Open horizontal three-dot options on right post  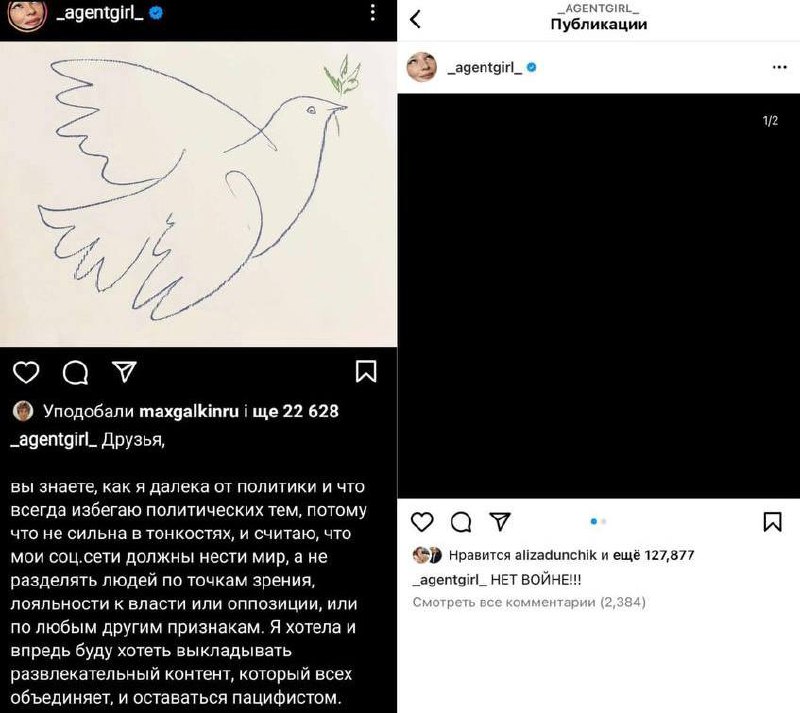point(779,67)
